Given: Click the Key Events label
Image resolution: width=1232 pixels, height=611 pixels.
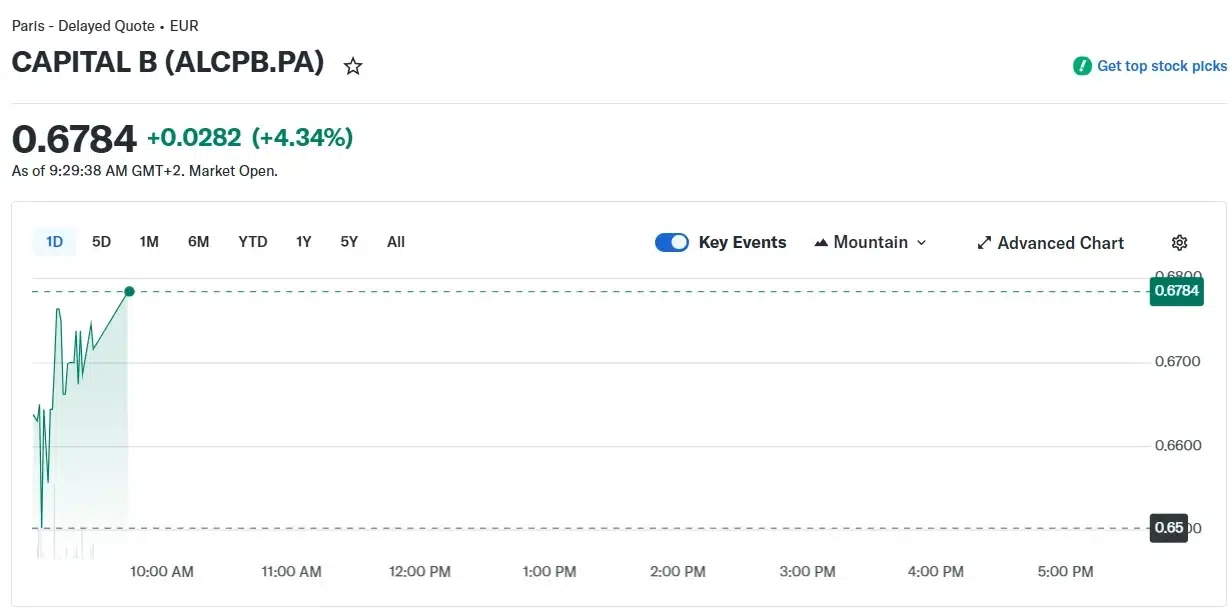Looking at the screenshot, I should [742, 242].
